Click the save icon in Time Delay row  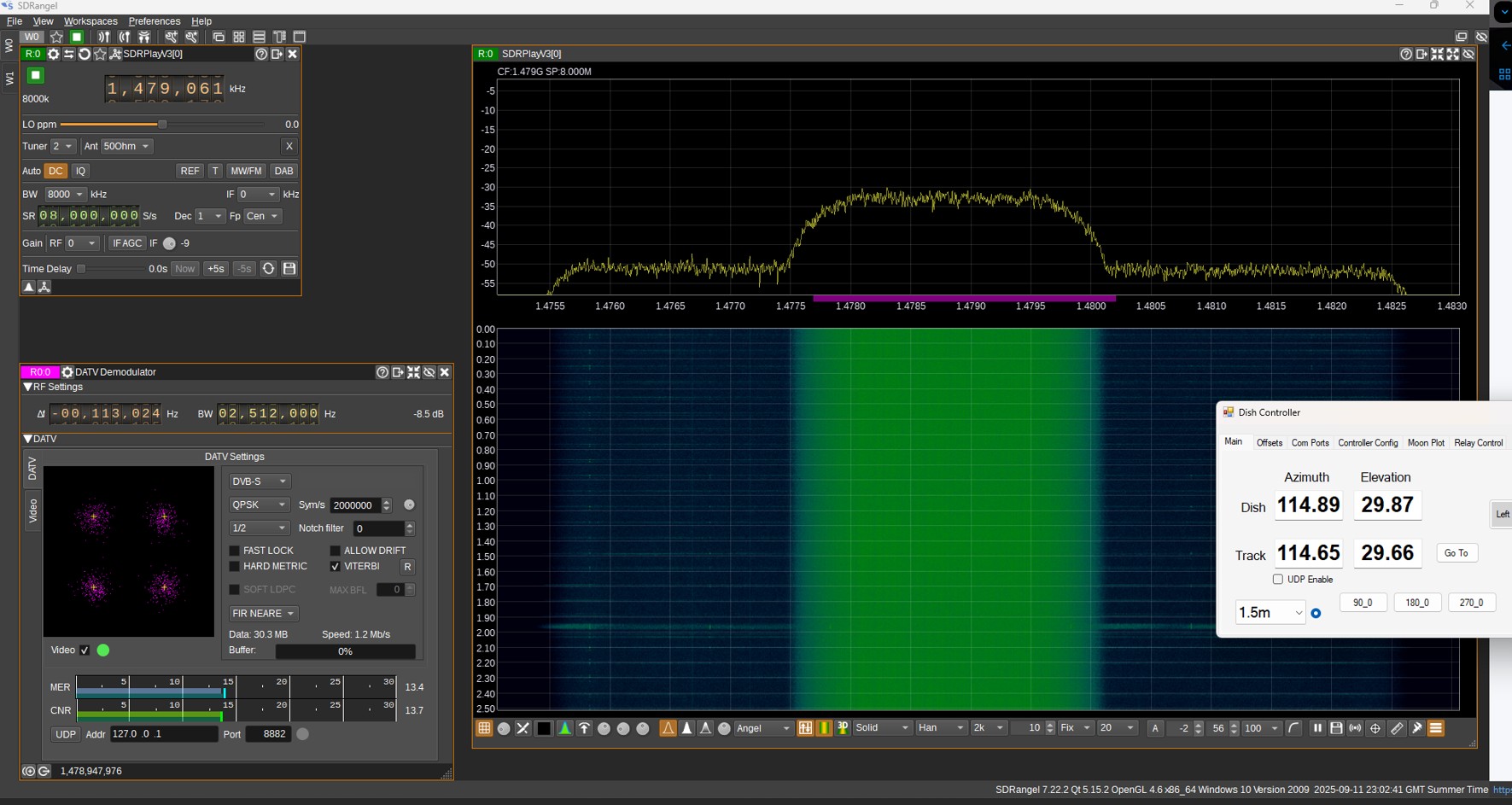(289, 268)
